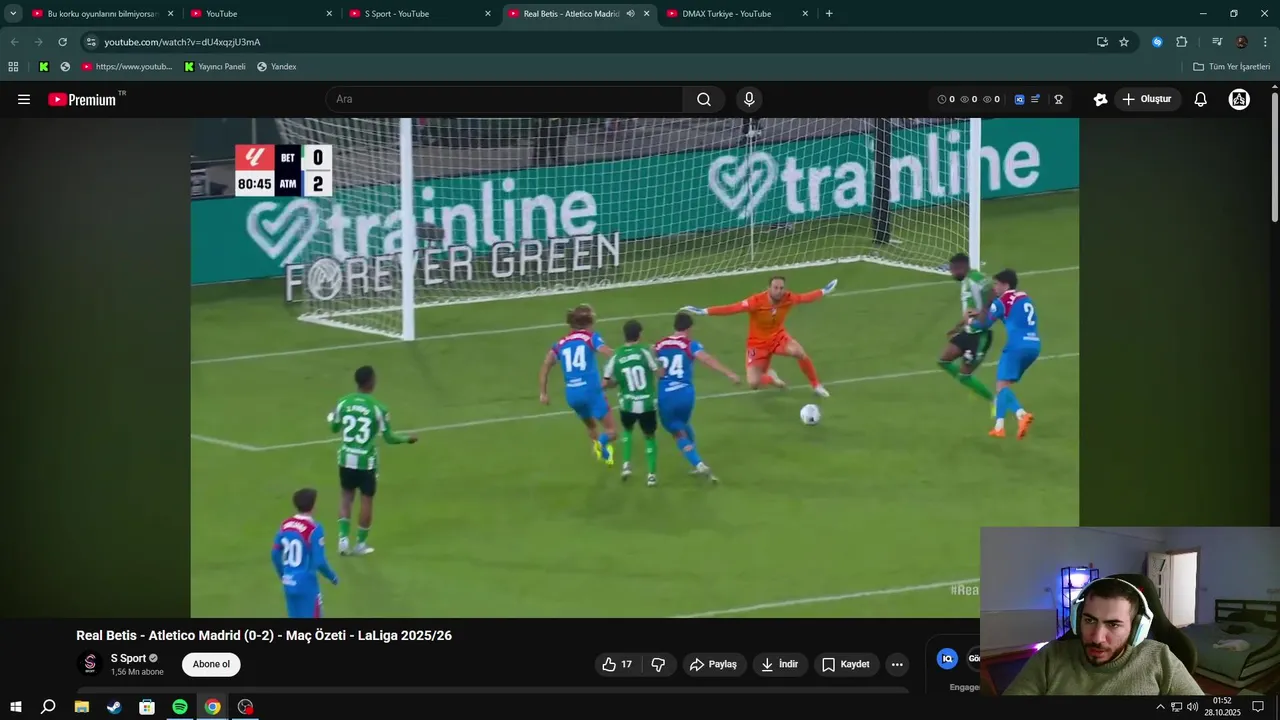The image size is (1280, 720).
Task: Open the YouTube account avatar menu
Action: 1239,99
